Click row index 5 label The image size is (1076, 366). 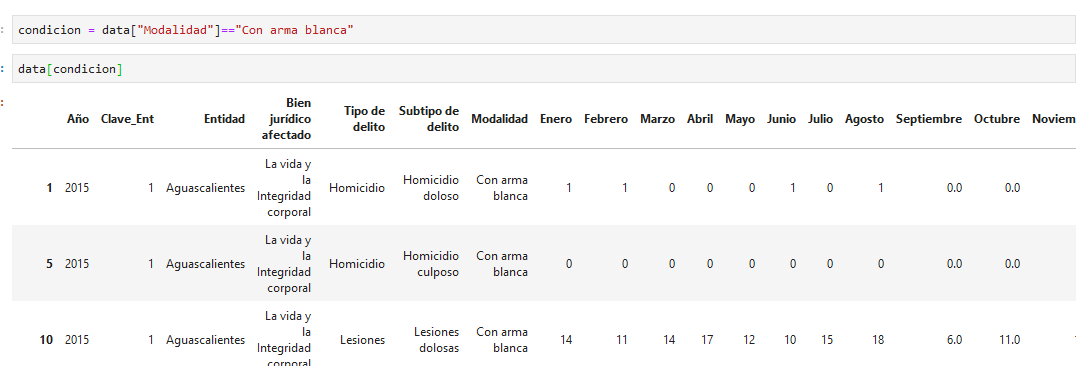(49, 264)
